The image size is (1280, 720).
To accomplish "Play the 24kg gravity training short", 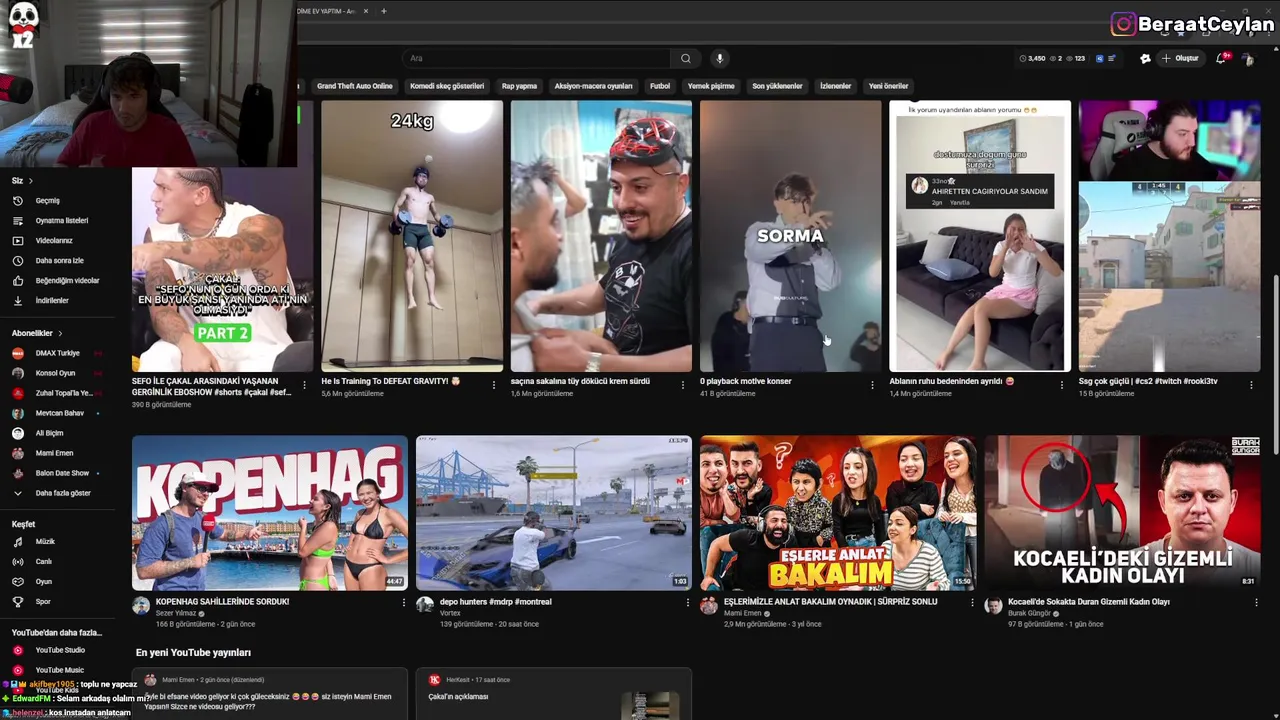I will coord(412,236).
